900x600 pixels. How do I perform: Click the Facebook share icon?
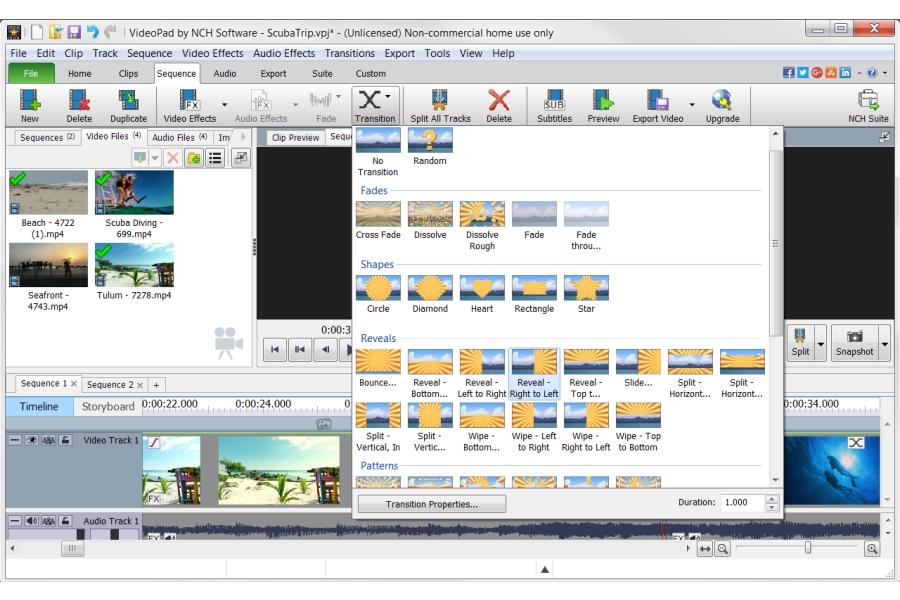[789, 73]
